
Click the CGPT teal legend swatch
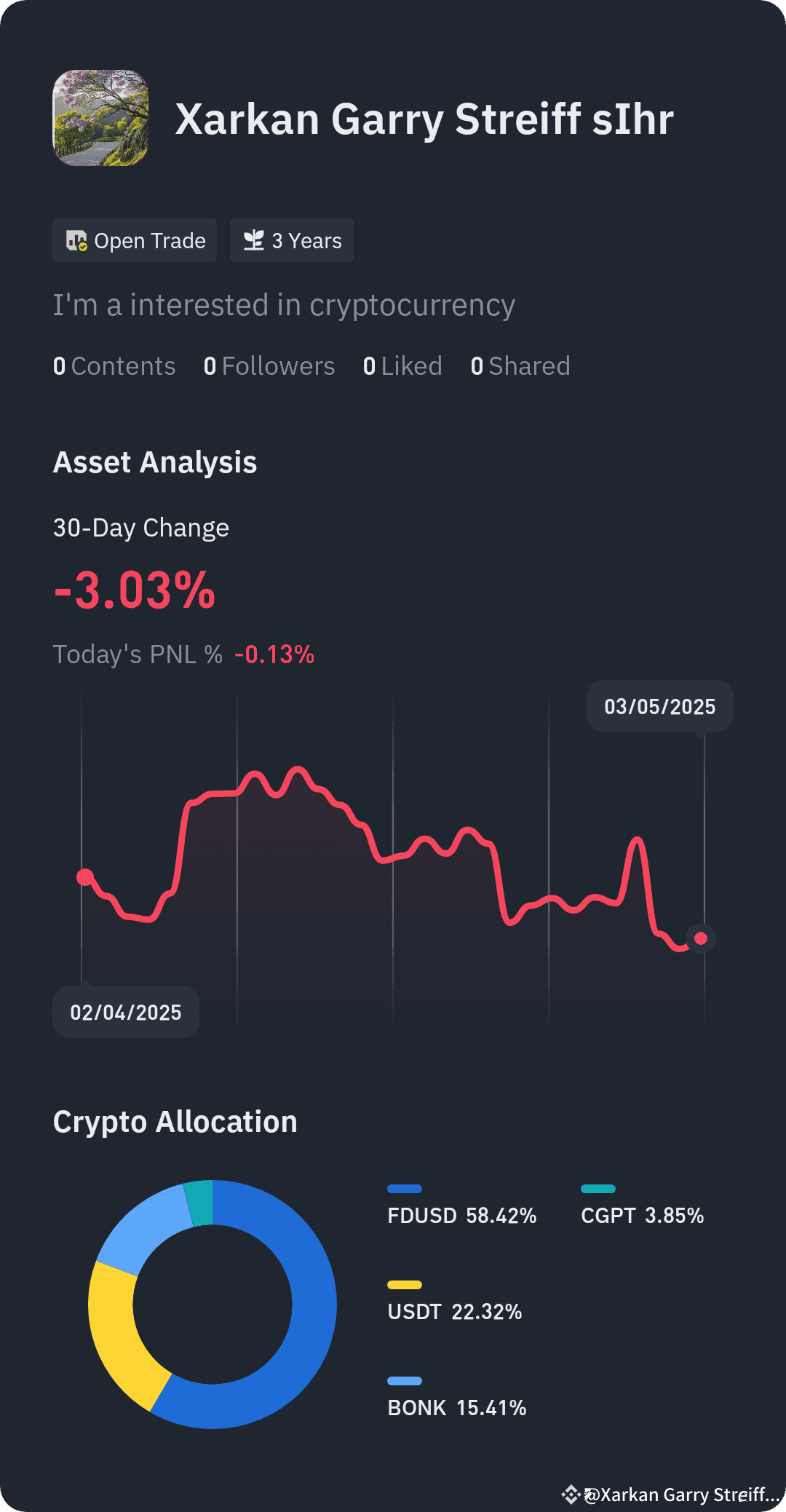[598, 1189]
